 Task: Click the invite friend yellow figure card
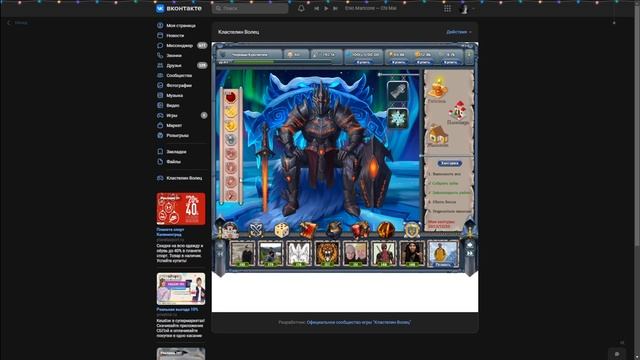(442, 253)
